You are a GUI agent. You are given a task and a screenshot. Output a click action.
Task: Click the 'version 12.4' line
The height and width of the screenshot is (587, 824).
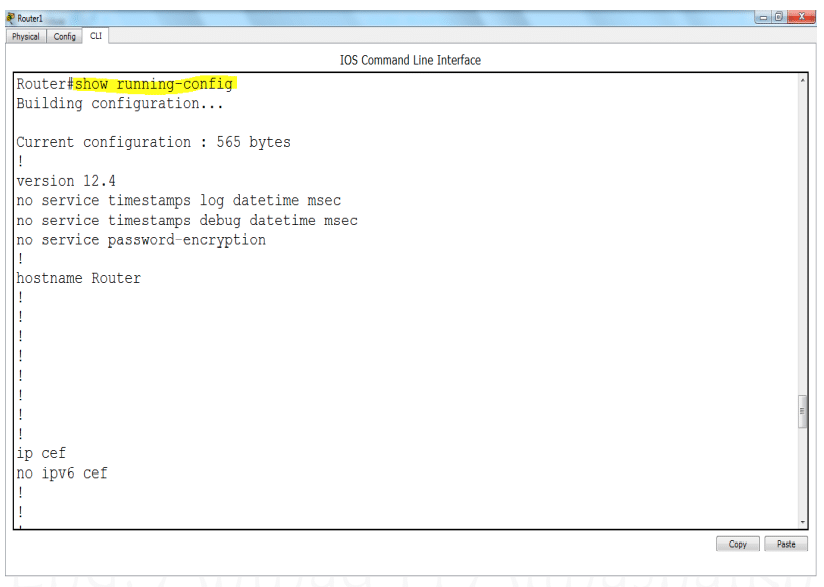coord(66,181)
